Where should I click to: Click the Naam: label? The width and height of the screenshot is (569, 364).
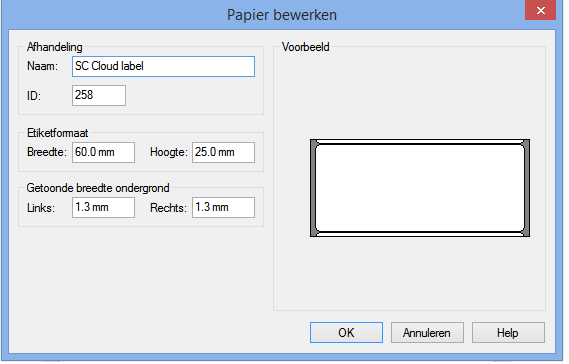[x=42, y=66]
